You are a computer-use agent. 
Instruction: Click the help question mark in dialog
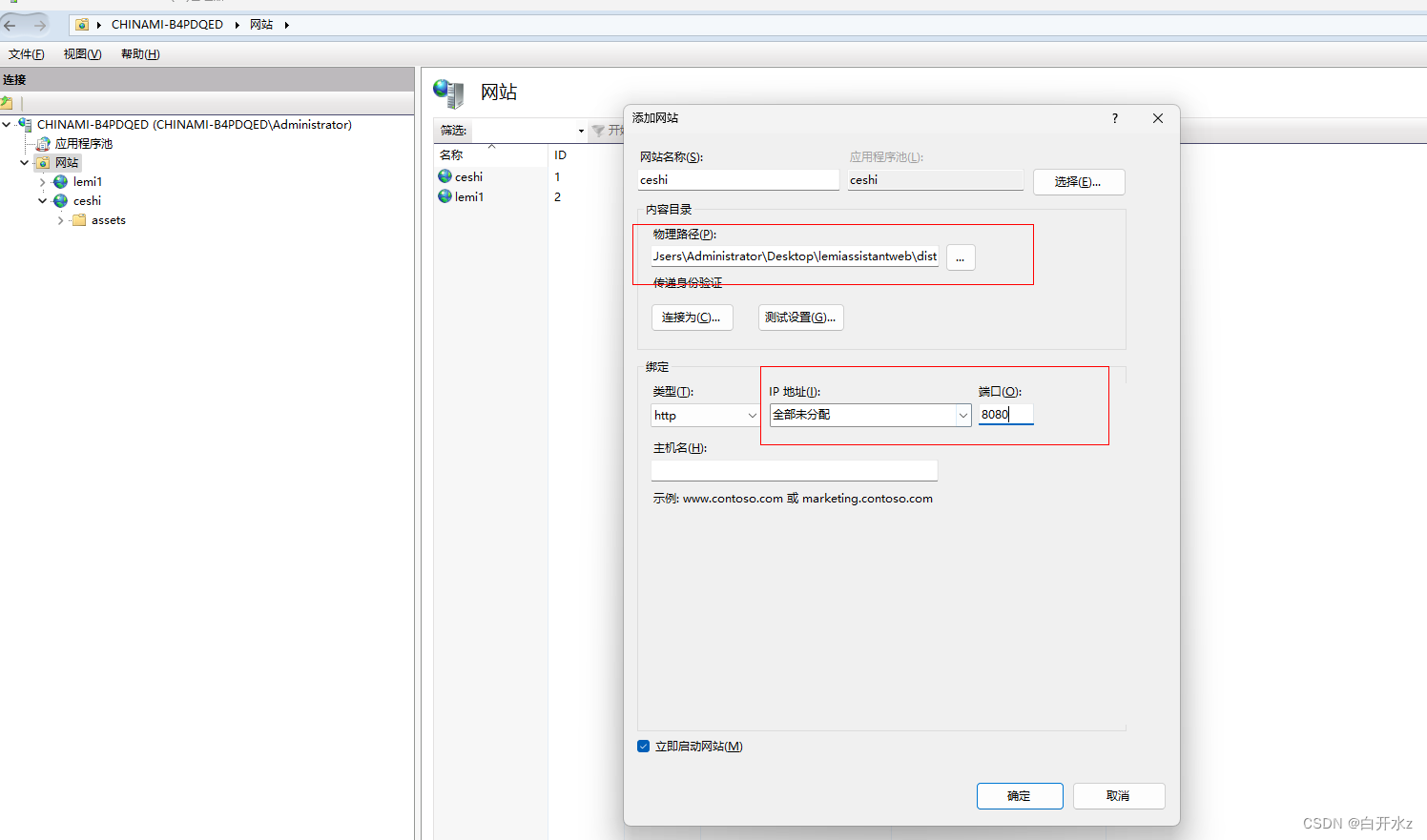(1114, 118)
